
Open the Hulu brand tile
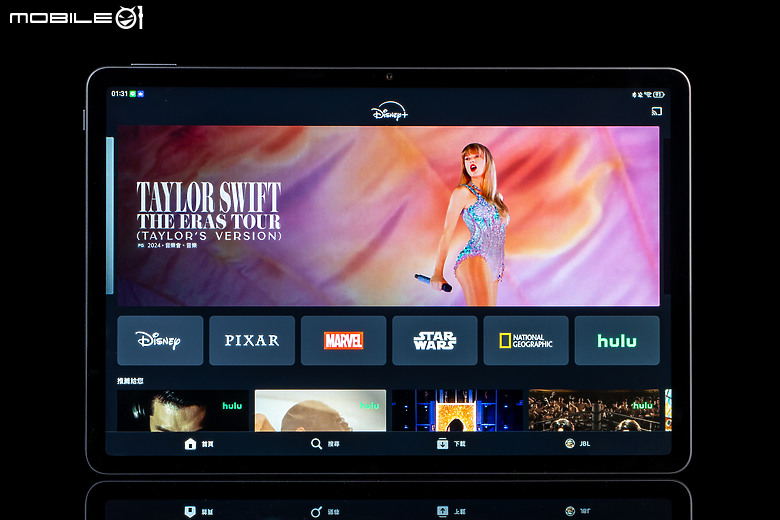point(617,340)
